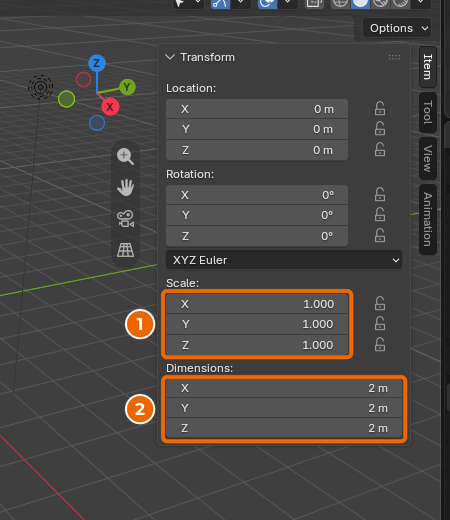Toggle the camera view icon

point(125,219)
